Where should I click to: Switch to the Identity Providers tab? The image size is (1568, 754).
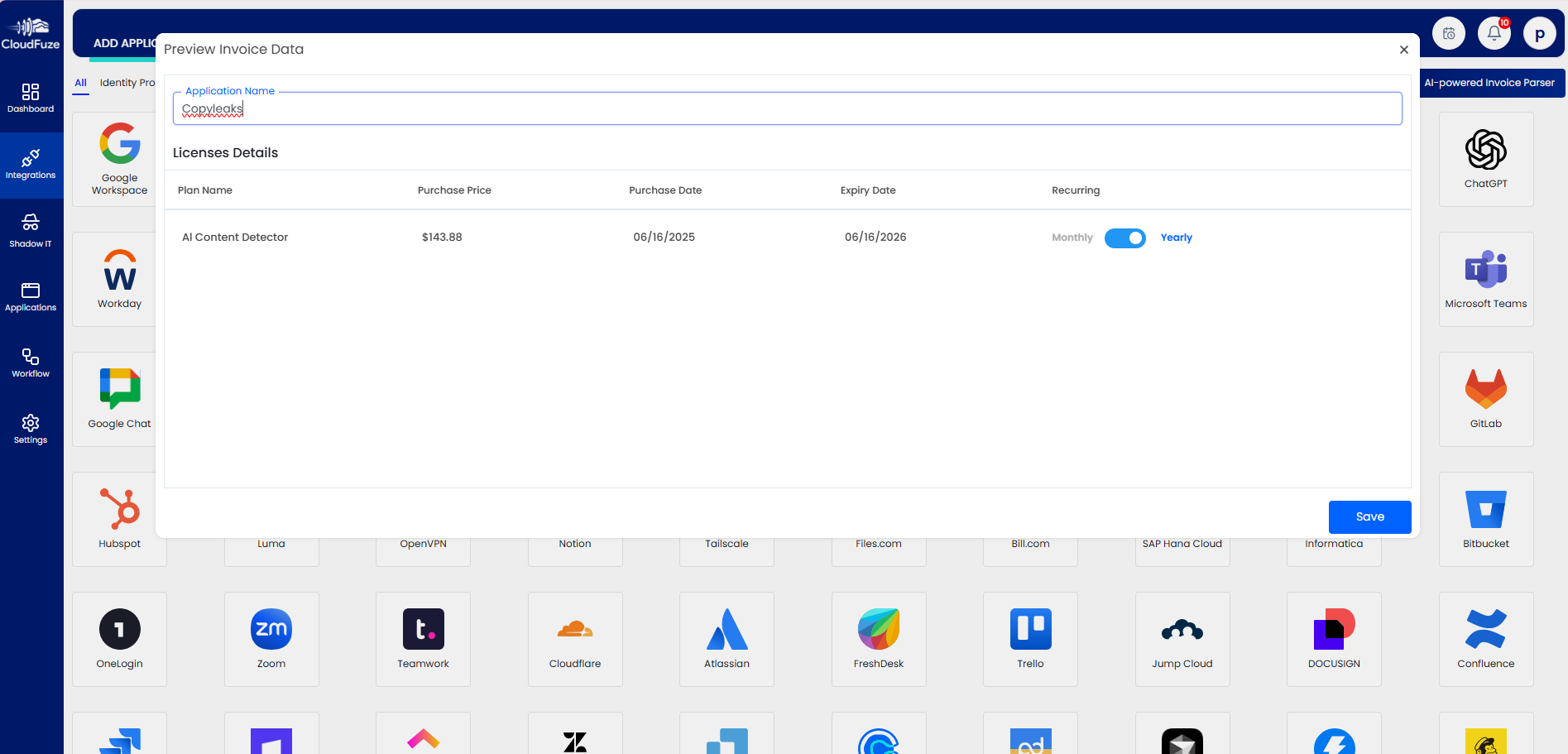tap(128, 83)
